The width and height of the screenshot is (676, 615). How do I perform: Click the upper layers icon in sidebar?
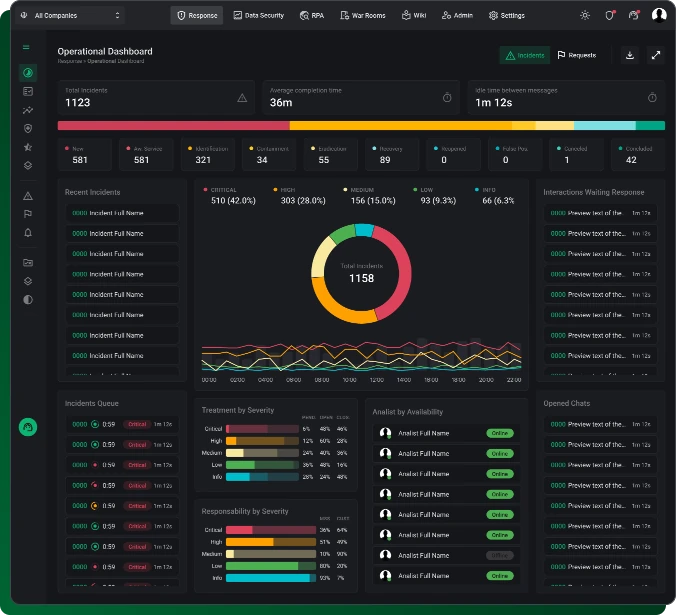[28, 165]
